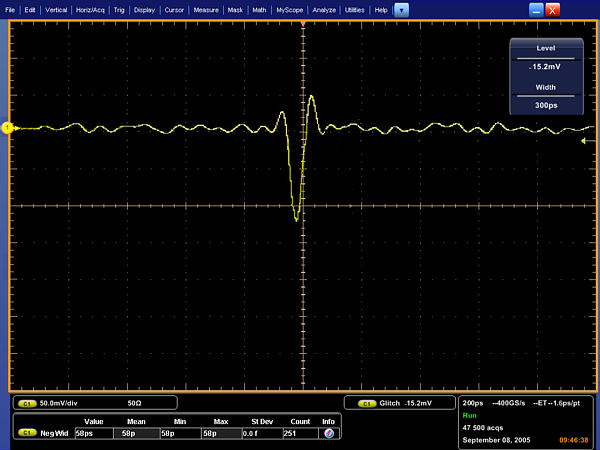
Task: Open the NegWid measurement info icon
Action: click(x=328, y=434)
